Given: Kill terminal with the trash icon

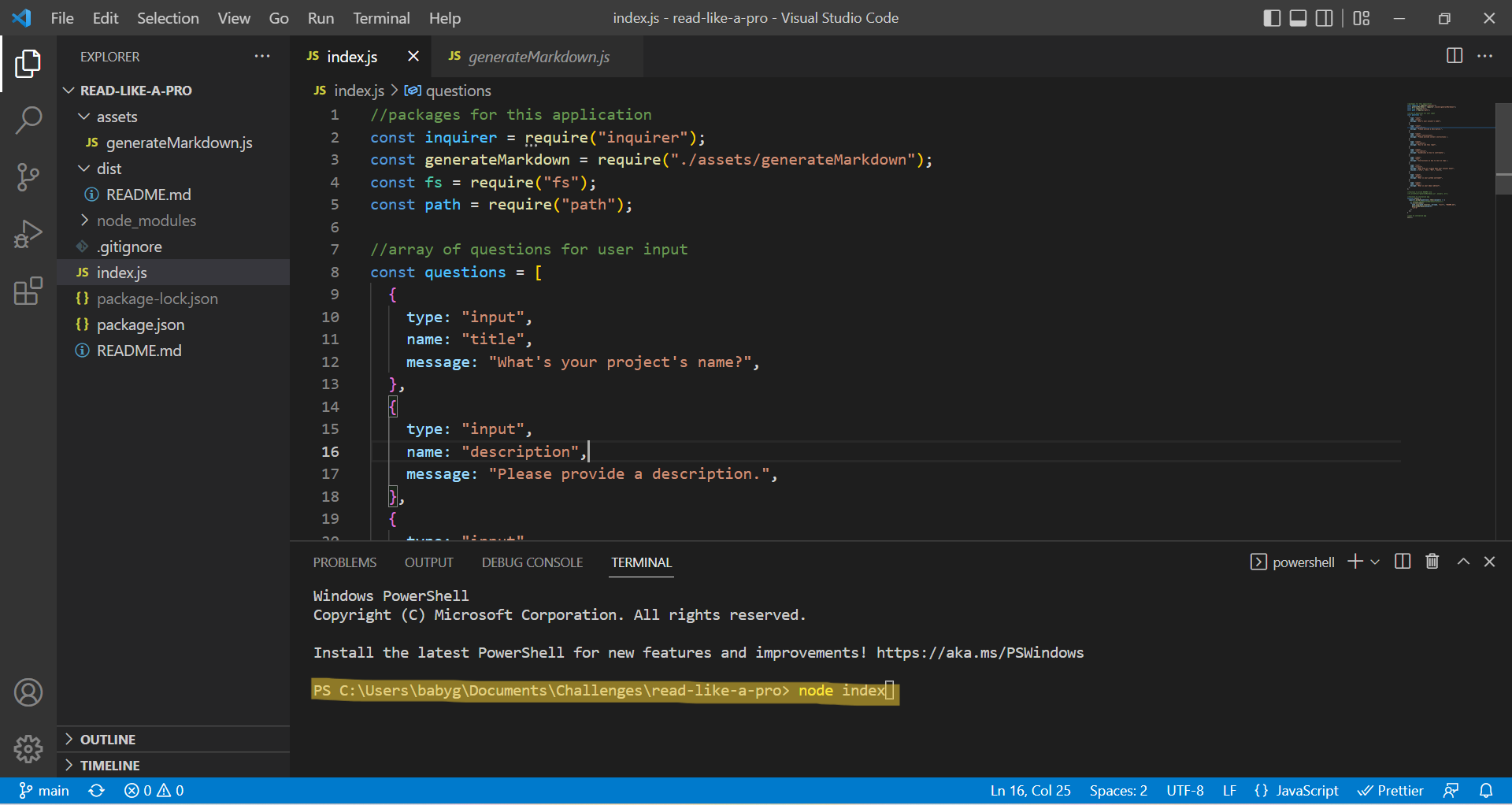Looking at the screenshot, I should tap(1432, 562).
